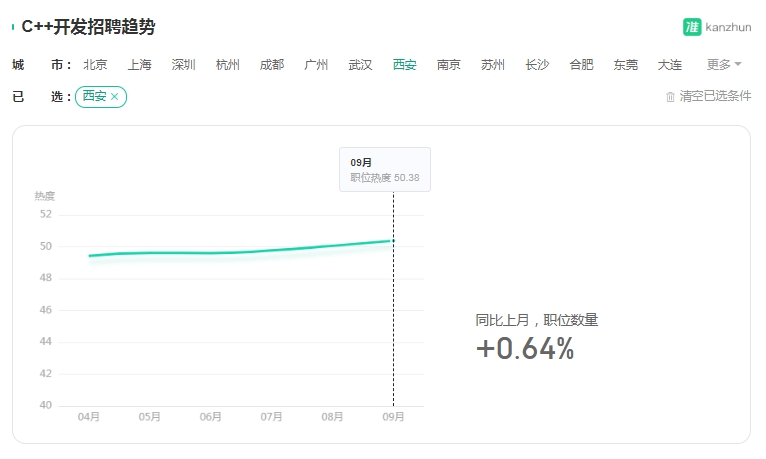The width and height of the screenshot is (766, 459).
Task: Choose 南京 as the city
Action: tap(448, 64)
